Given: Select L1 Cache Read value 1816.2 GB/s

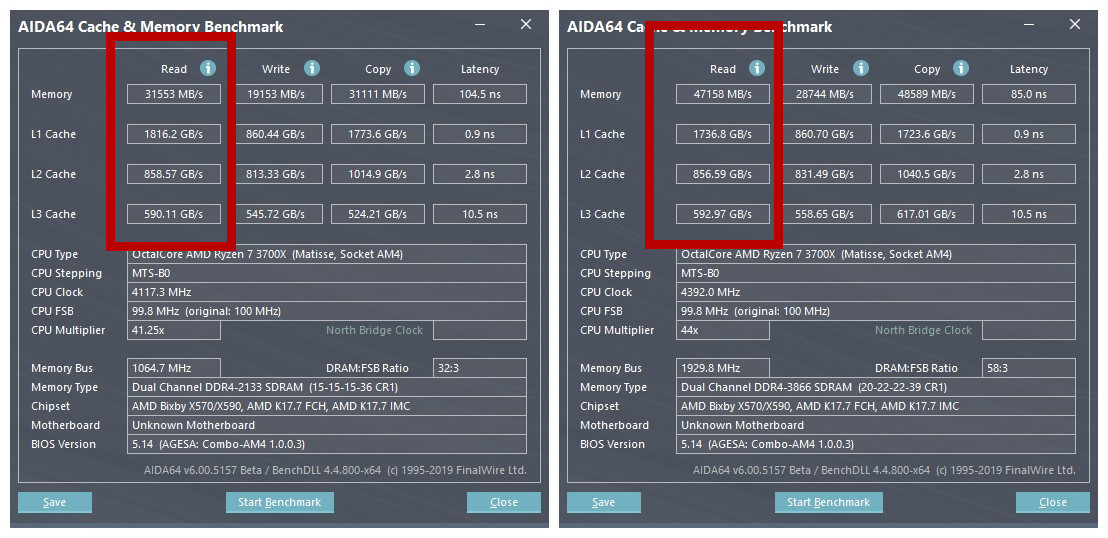Looking at the screenshot, I should point(174,134).
